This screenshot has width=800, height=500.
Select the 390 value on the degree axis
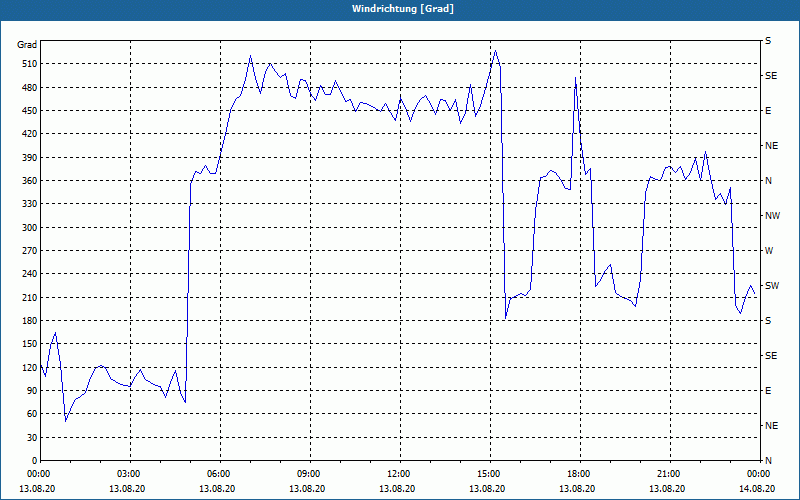pos(30,157)
